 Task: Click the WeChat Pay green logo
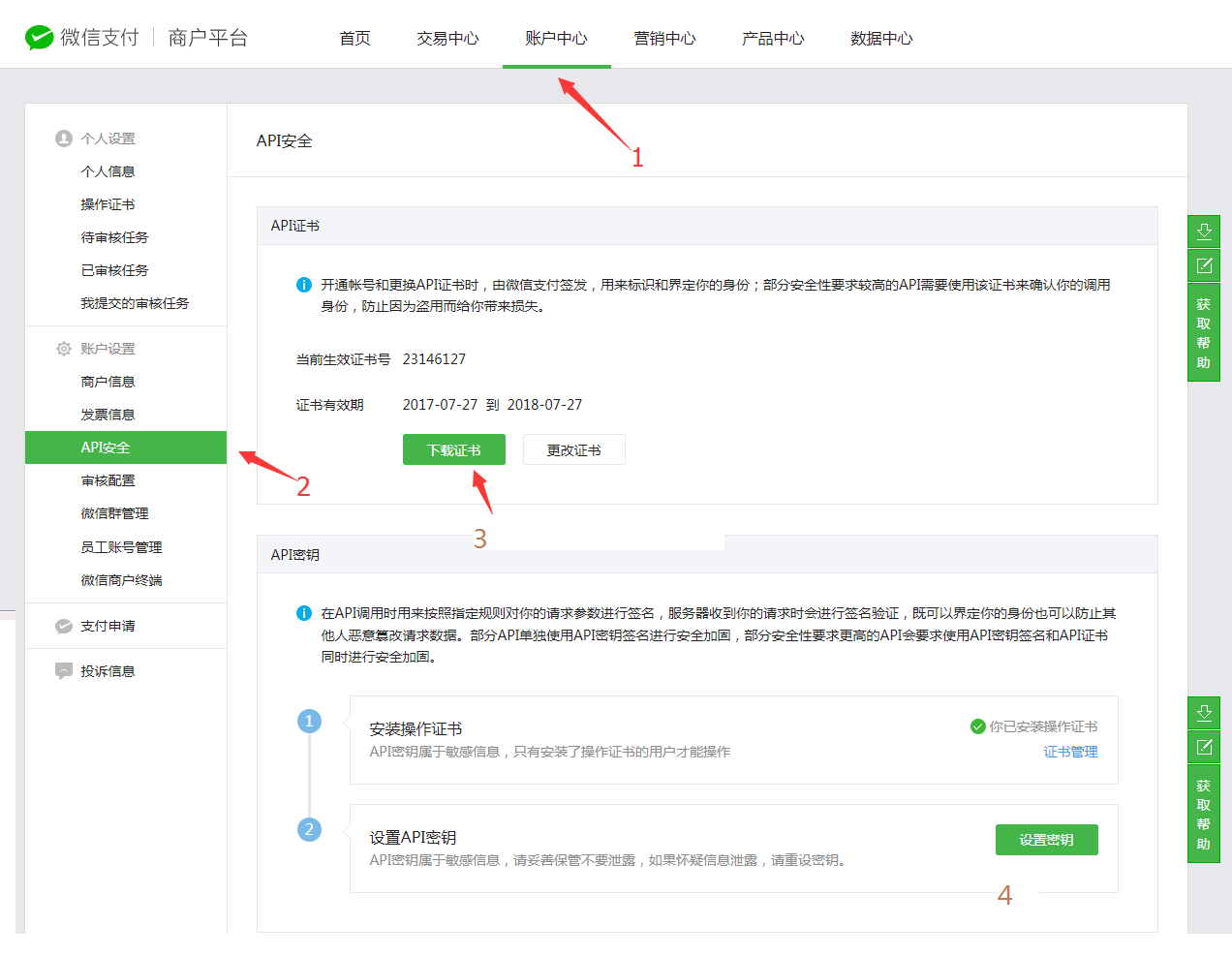click(38, 37)
